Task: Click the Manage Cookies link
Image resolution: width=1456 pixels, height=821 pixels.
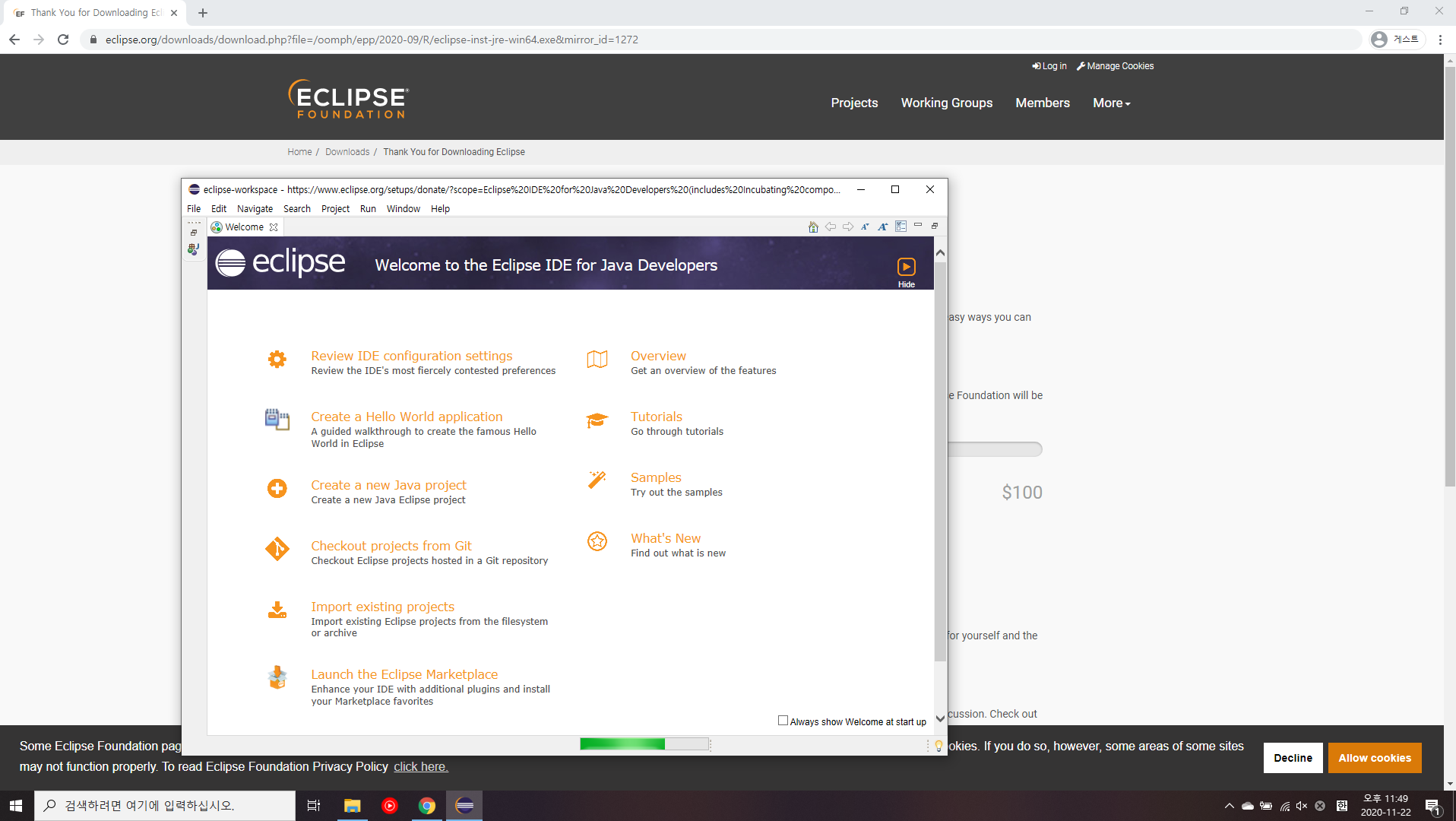Action: (1115, 66)
